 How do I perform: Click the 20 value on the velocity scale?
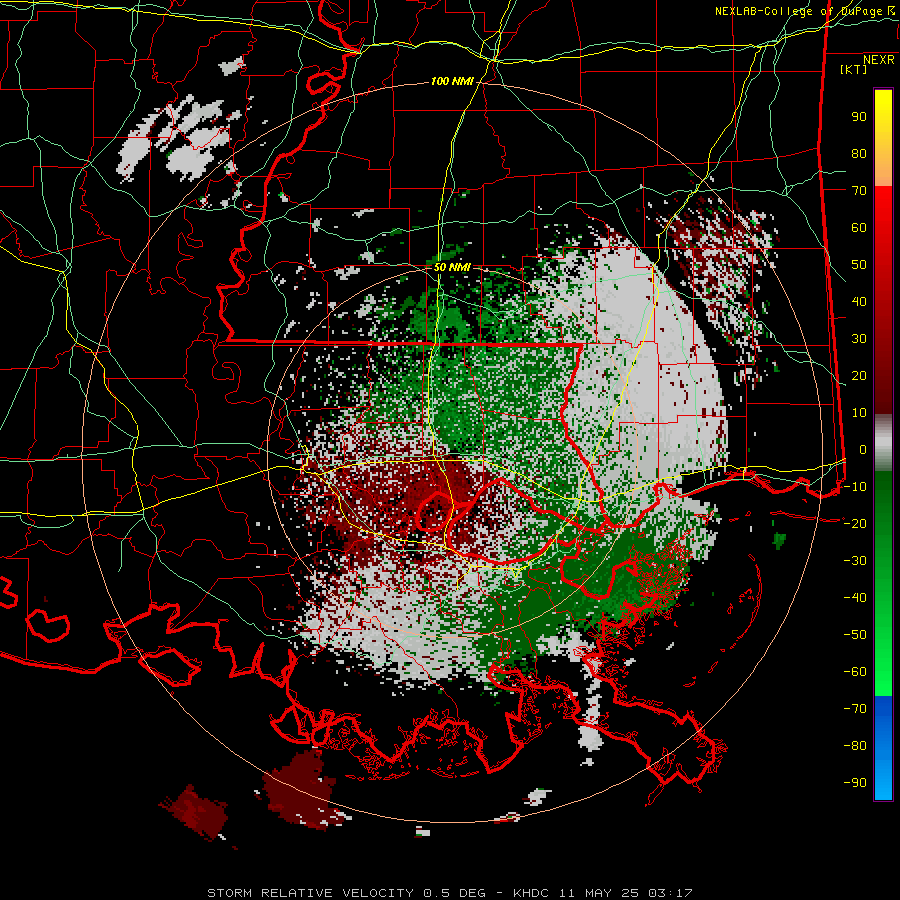coord(859,375)
